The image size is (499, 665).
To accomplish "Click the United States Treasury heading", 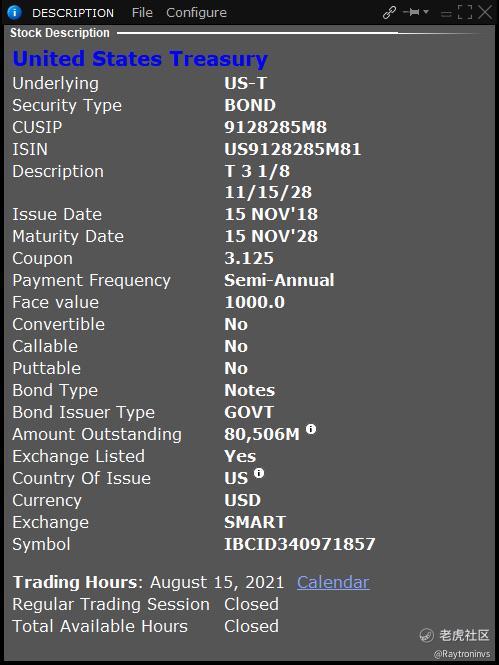I will click(140, 59).
